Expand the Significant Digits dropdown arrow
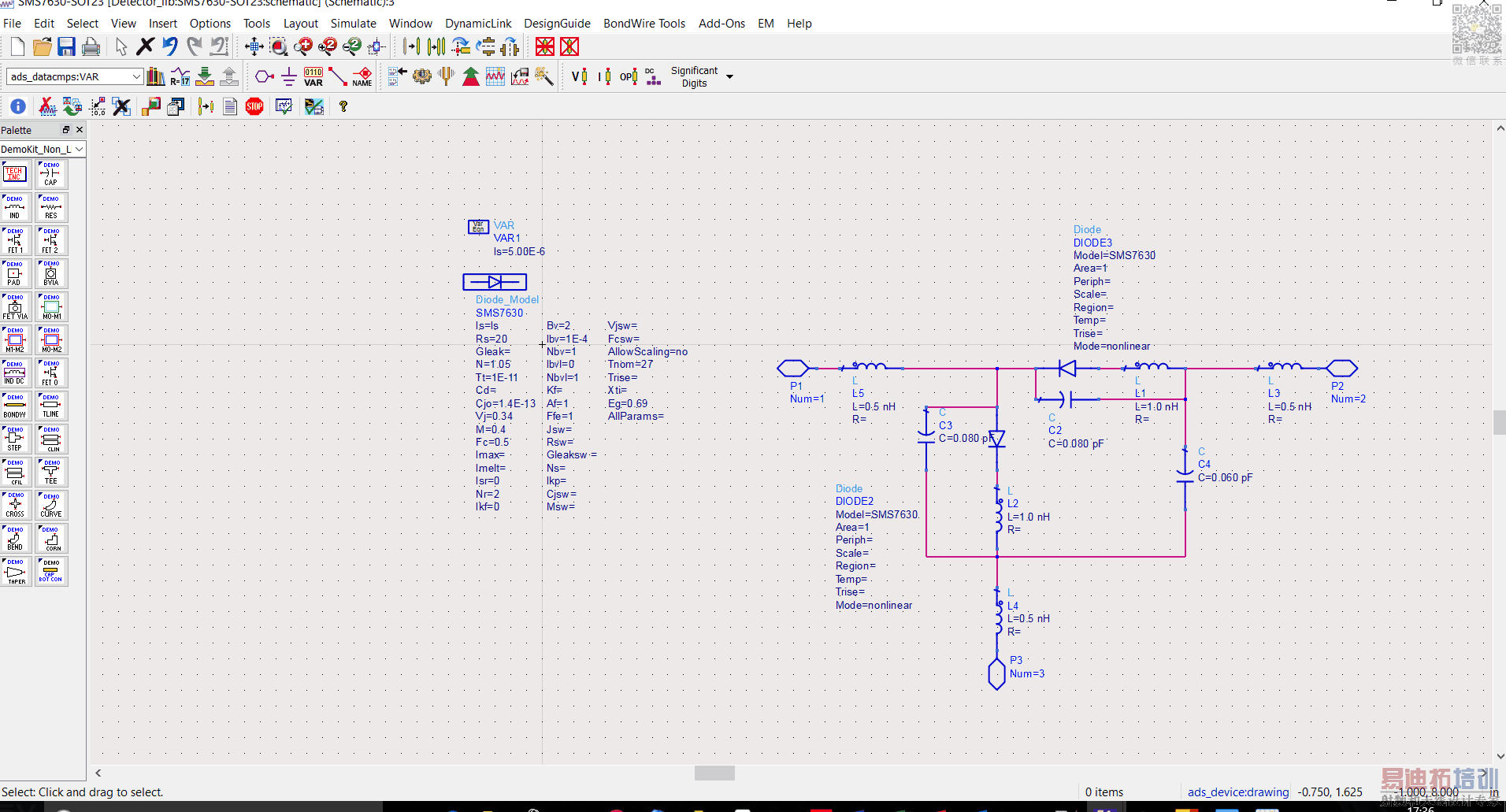The image size is (1506, 812). [729, 76]
